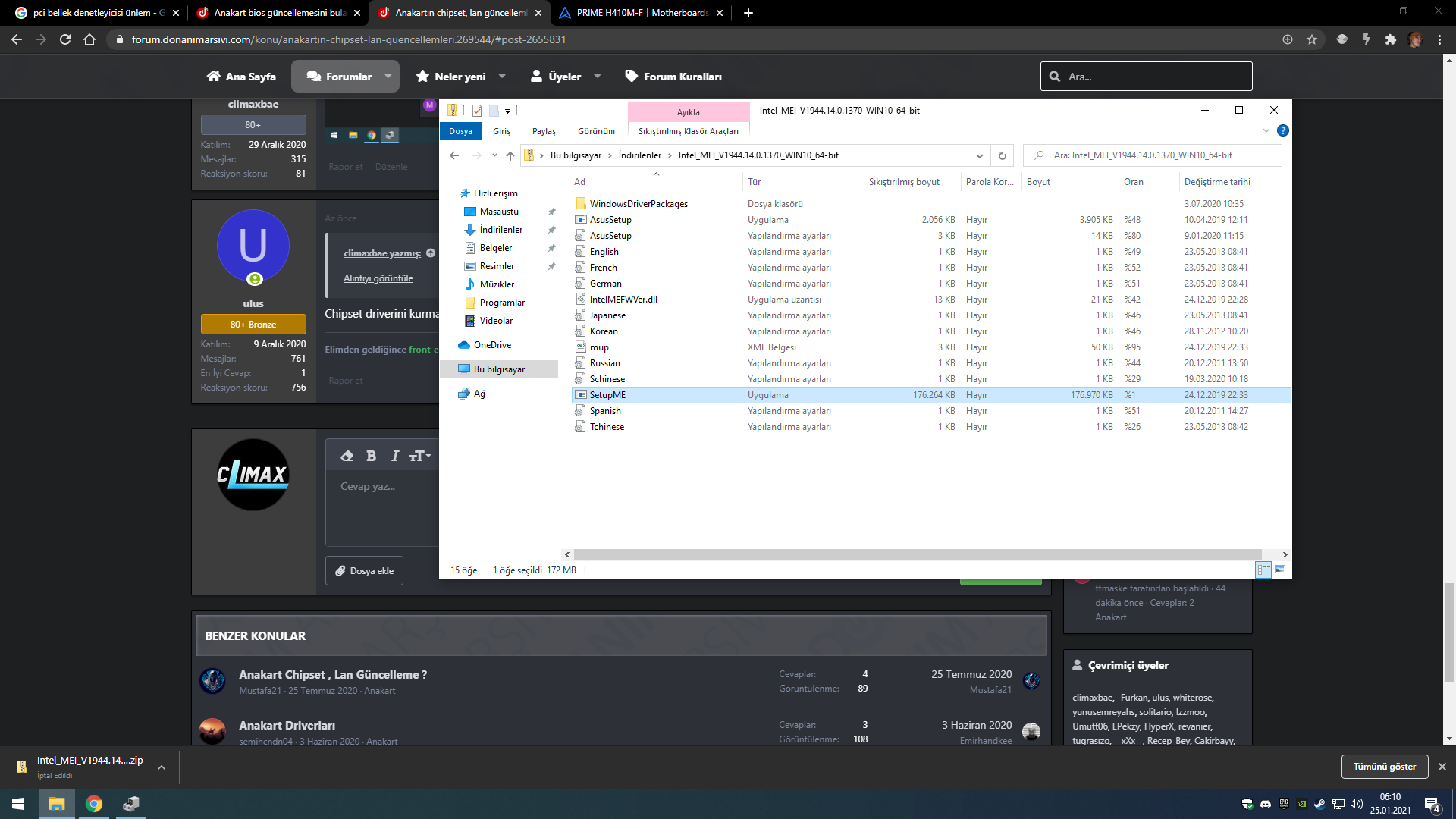
Task: Click the Explorer refresh button
Action: [x=1002, y=155]
